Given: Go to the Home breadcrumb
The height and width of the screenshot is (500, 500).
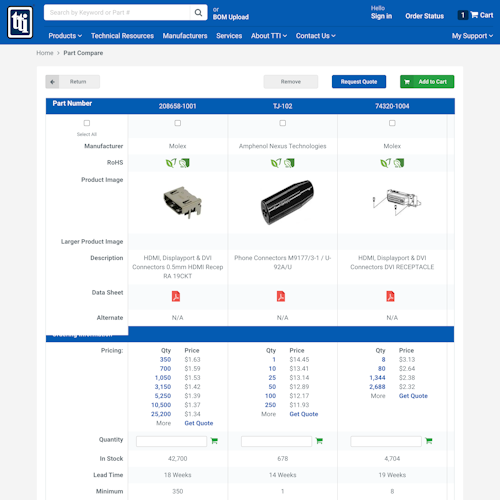Looking at the screenshot, I should 45,53.
